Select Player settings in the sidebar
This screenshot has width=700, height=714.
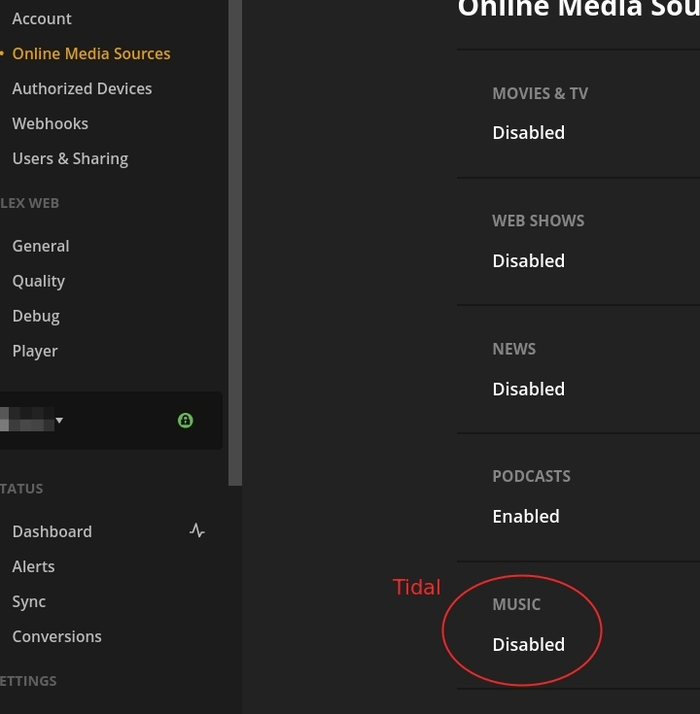tap(35, 351)
